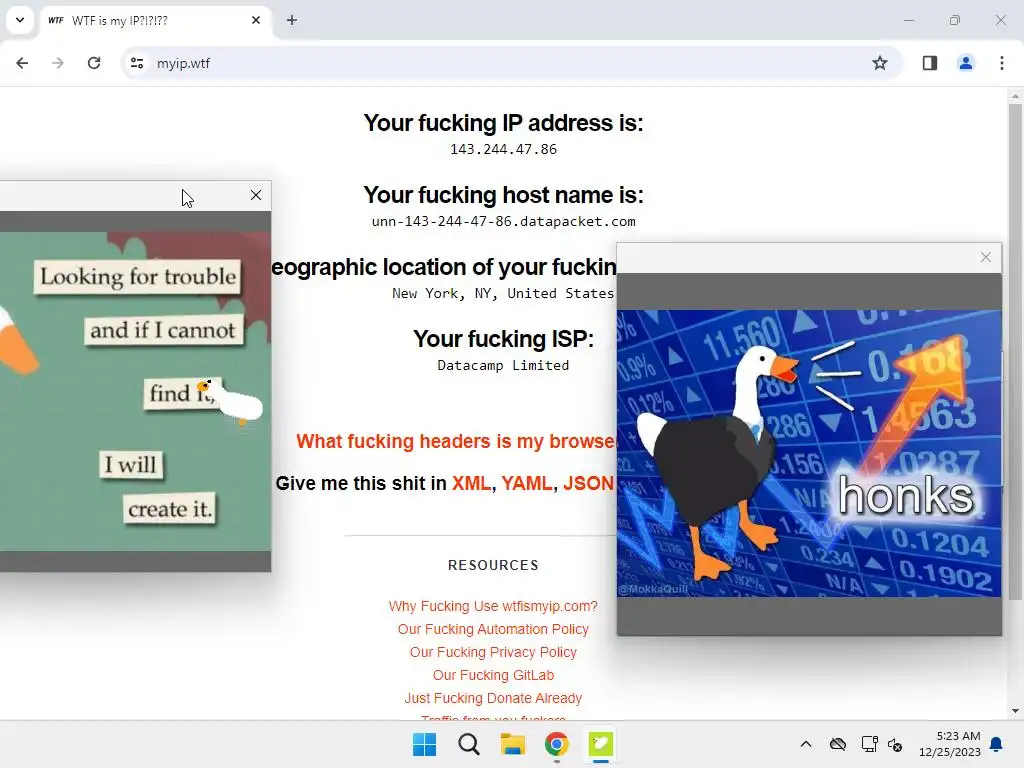The image size is (1024, 768).
Task: Select the WTF is my IP tab
Action: point(155,20)
